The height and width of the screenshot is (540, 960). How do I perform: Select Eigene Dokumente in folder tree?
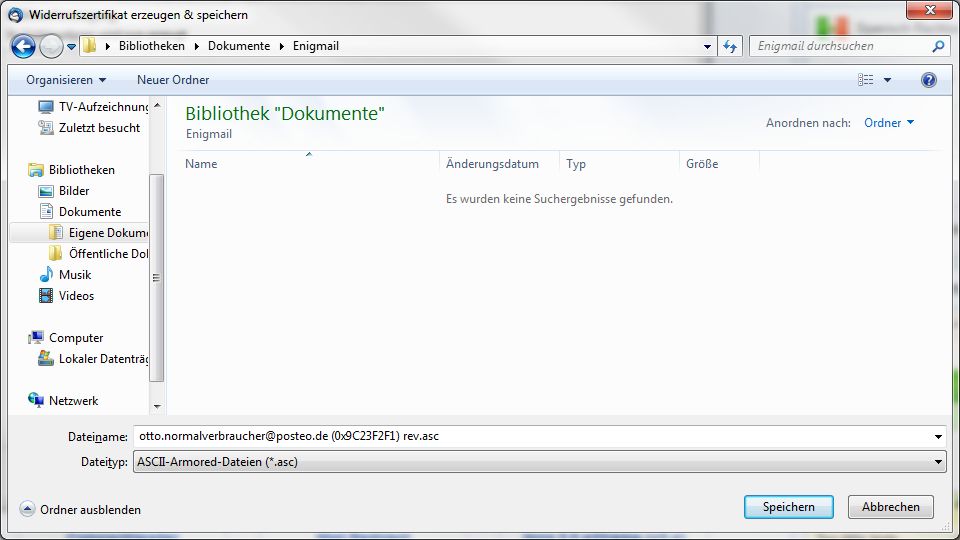[108, 233]
